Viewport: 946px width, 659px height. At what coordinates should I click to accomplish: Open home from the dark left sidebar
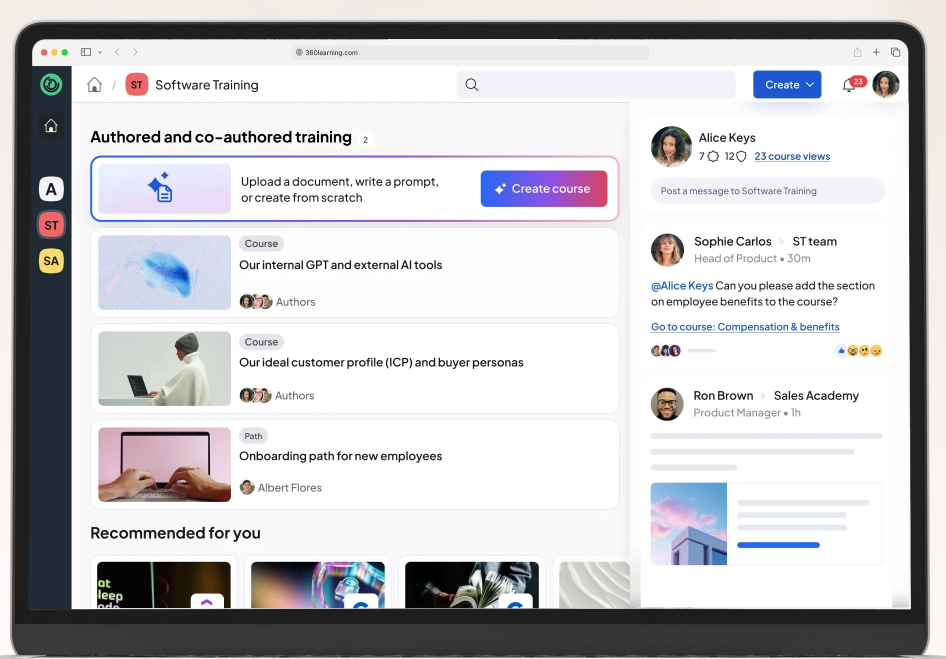[x=51, y=126]
